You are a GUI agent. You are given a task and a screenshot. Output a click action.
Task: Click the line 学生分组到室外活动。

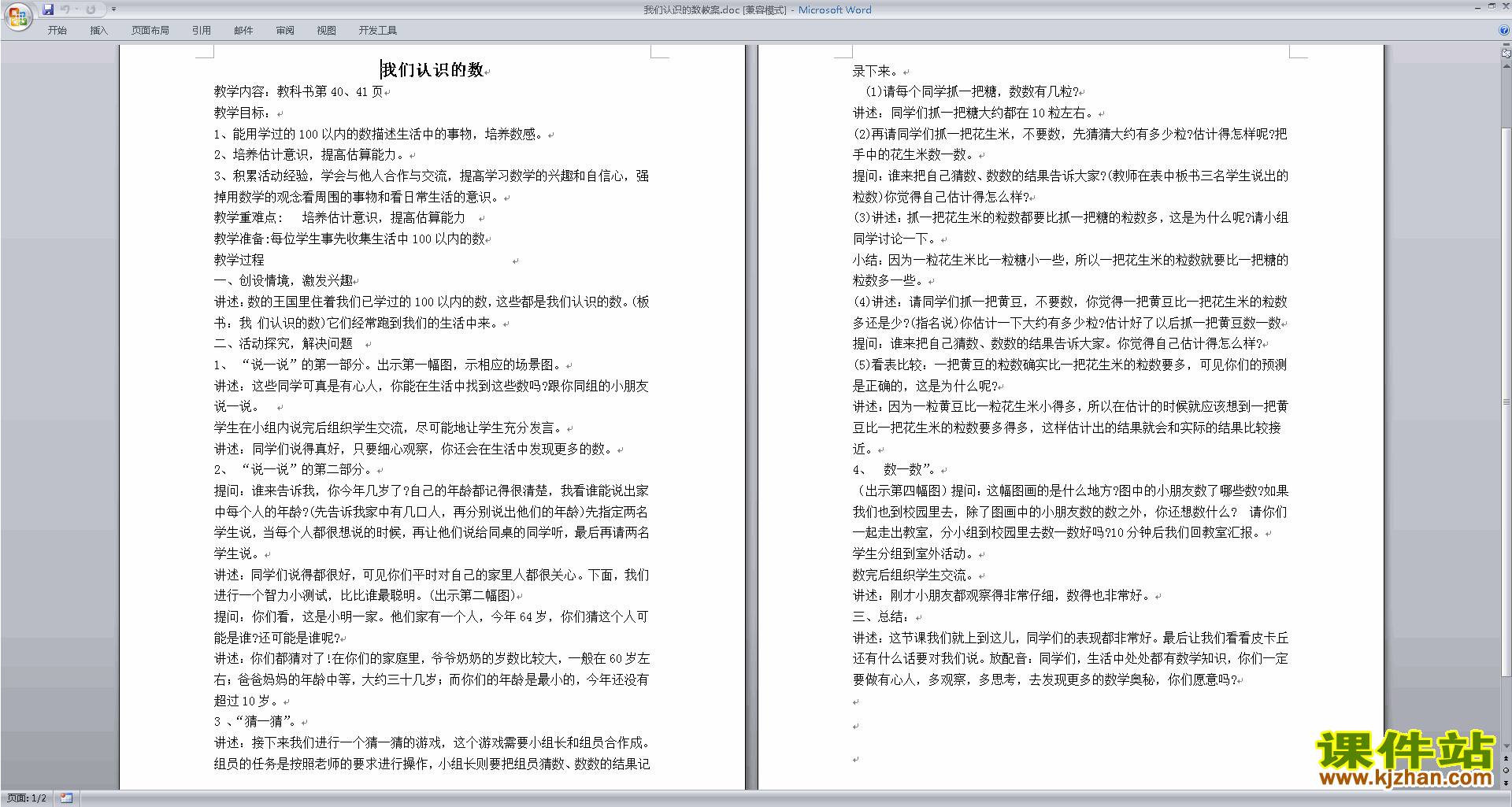[913, 554]
